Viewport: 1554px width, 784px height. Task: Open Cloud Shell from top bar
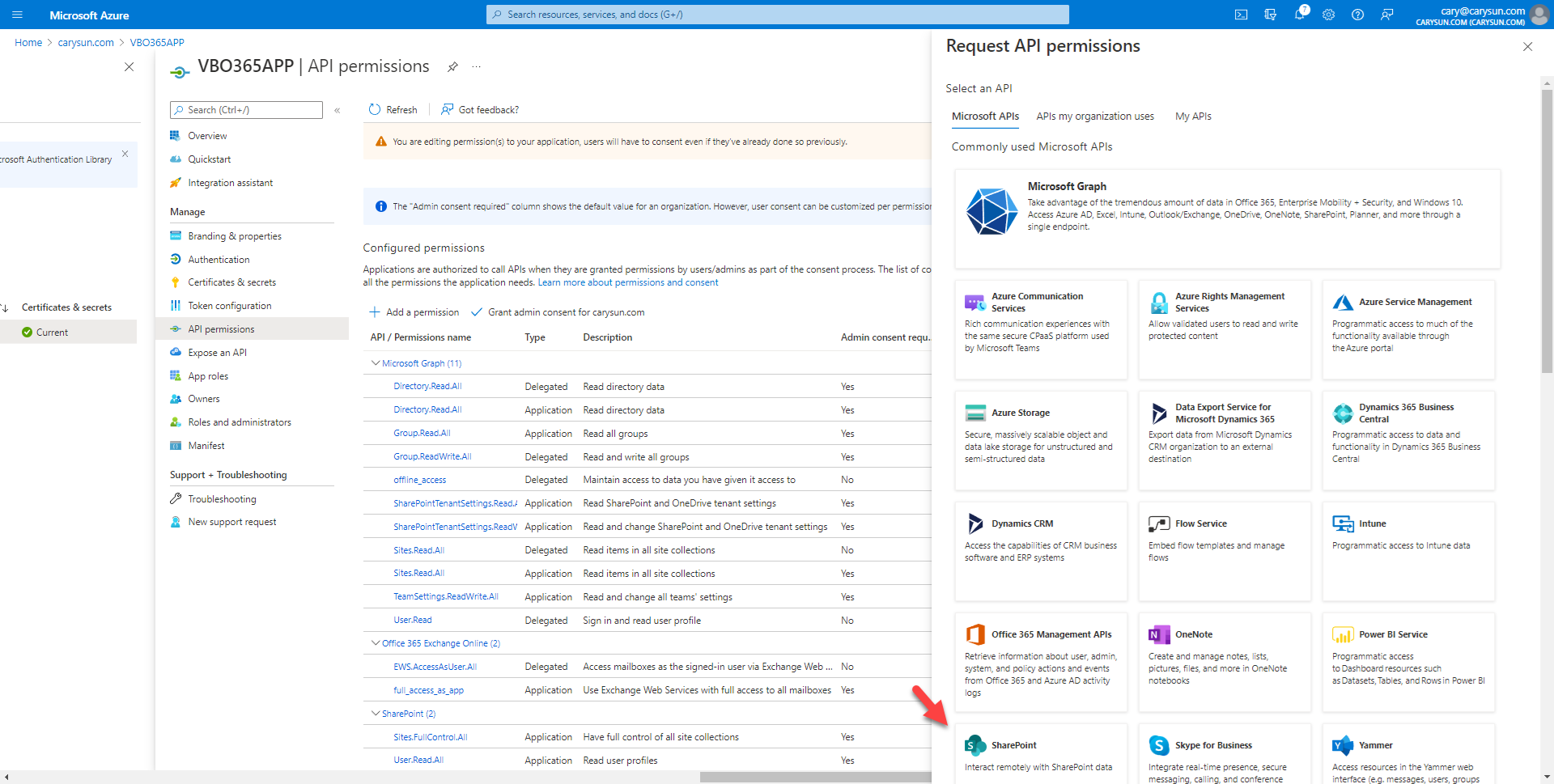[1241, 15]
